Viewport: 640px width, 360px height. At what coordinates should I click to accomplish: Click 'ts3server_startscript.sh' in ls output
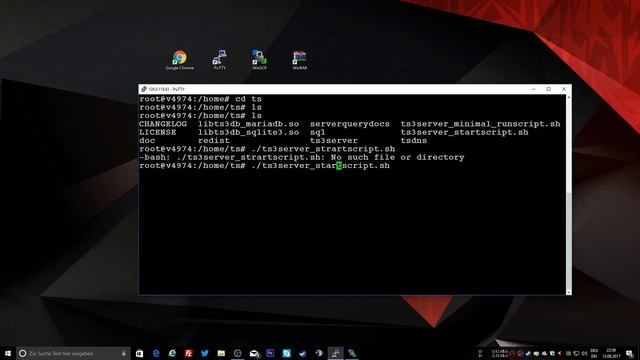tap(464, 132)
